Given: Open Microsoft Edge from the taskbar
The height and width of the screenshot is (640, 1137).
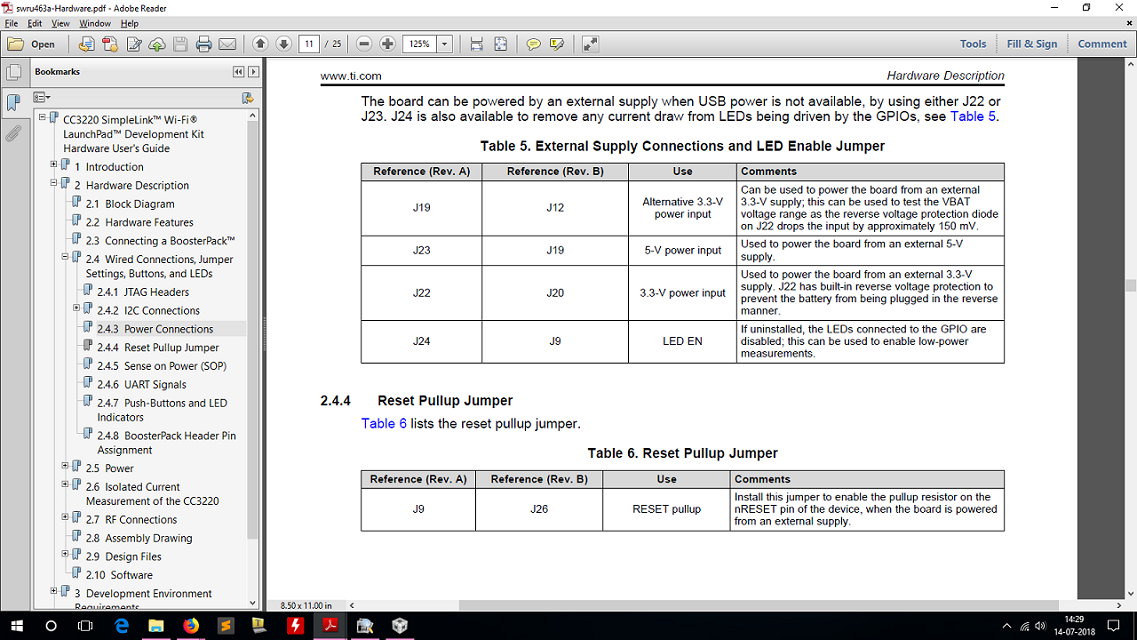Looking at the screenshot, I should [121, 626].
